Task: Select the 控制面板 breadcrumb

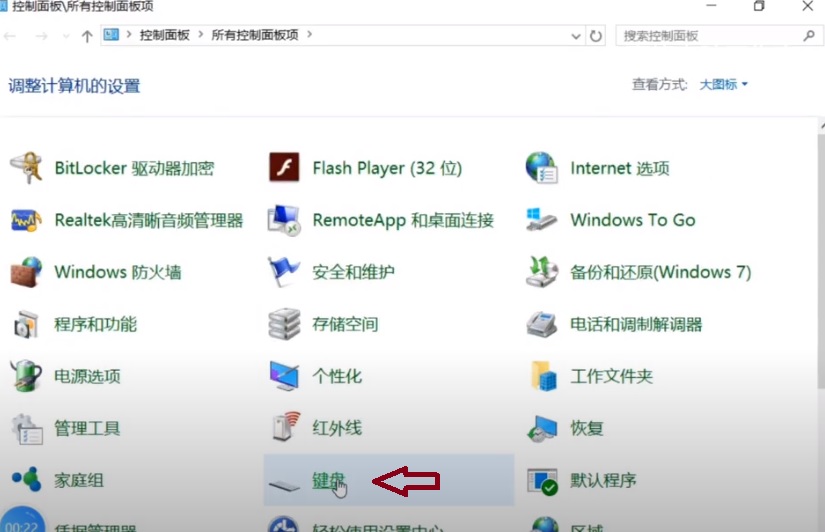Action: click(164, 35)
